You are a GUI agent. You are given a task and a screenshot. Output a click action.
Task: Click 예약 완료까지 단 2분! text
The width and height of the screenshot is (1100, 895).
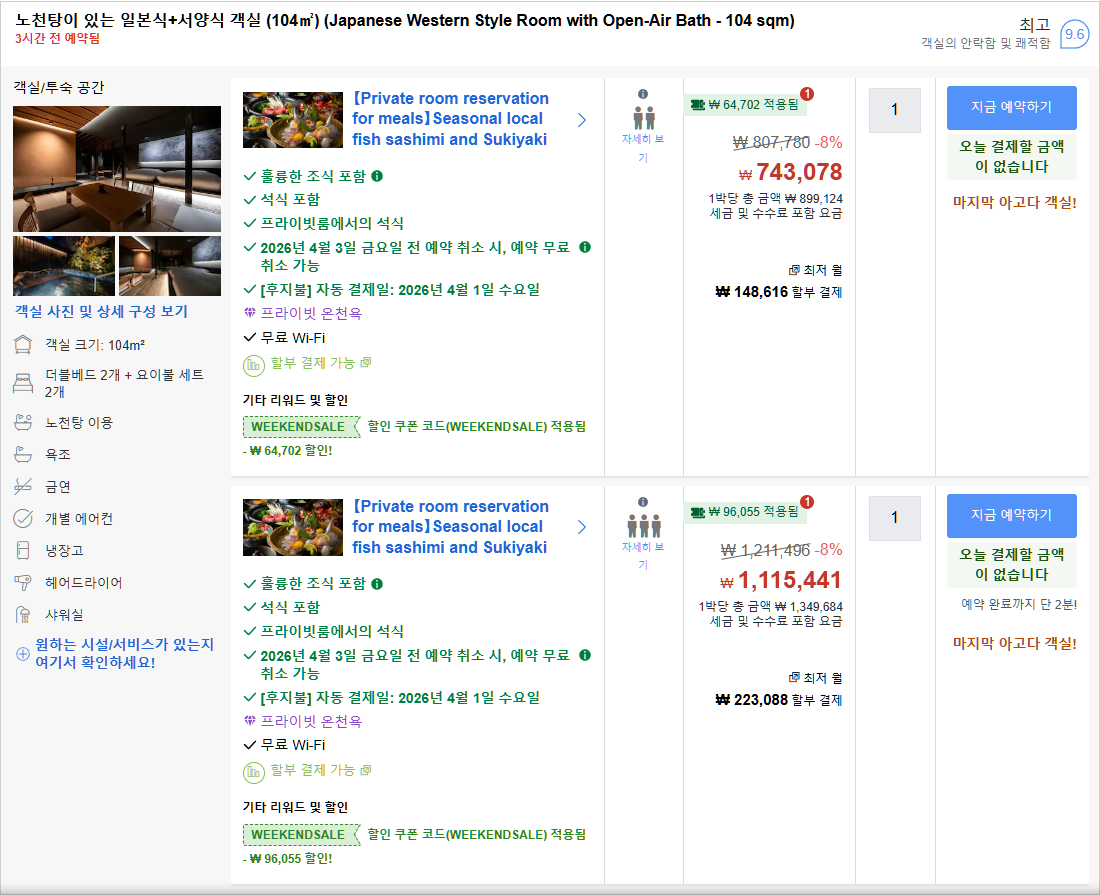1019,604
